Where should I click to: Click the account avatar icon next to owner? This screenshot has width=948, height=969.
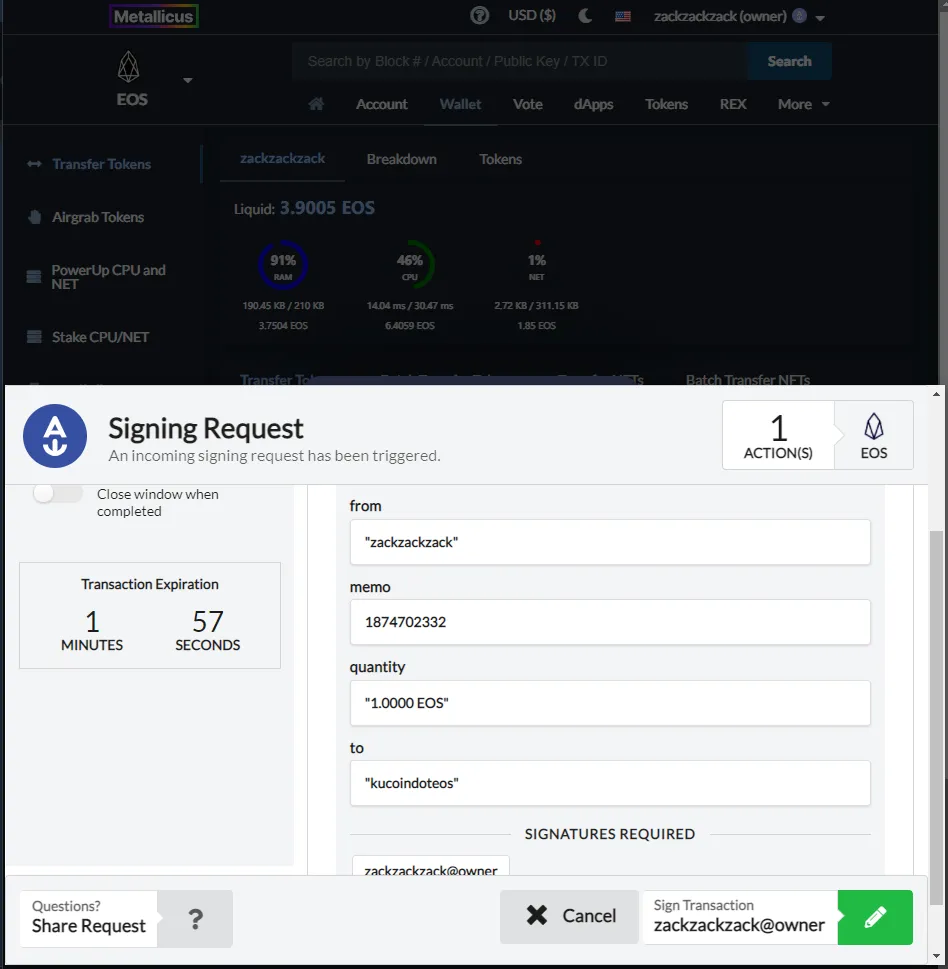point(800,15)
